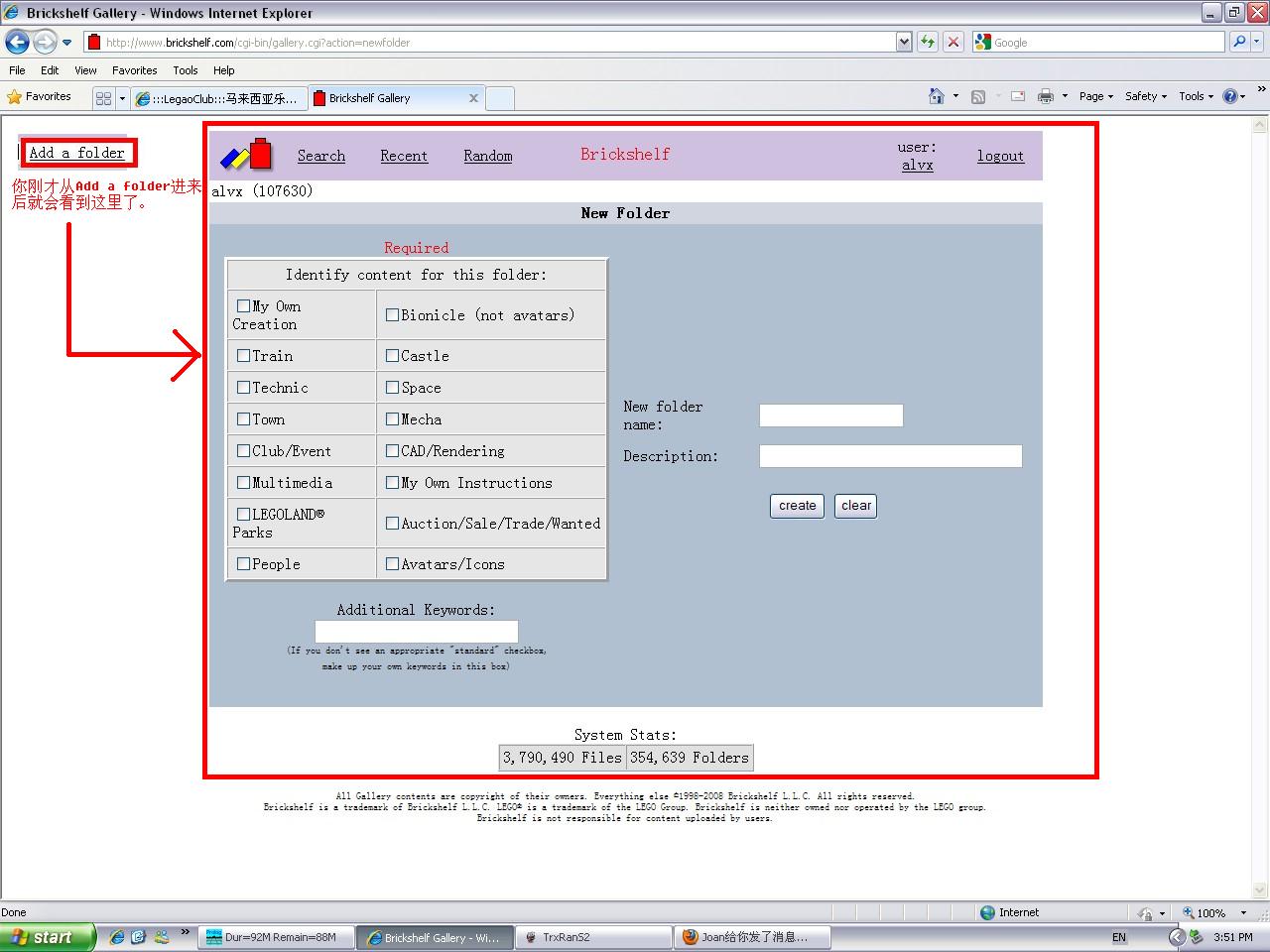Open the View menu

(x=85, y=70)
